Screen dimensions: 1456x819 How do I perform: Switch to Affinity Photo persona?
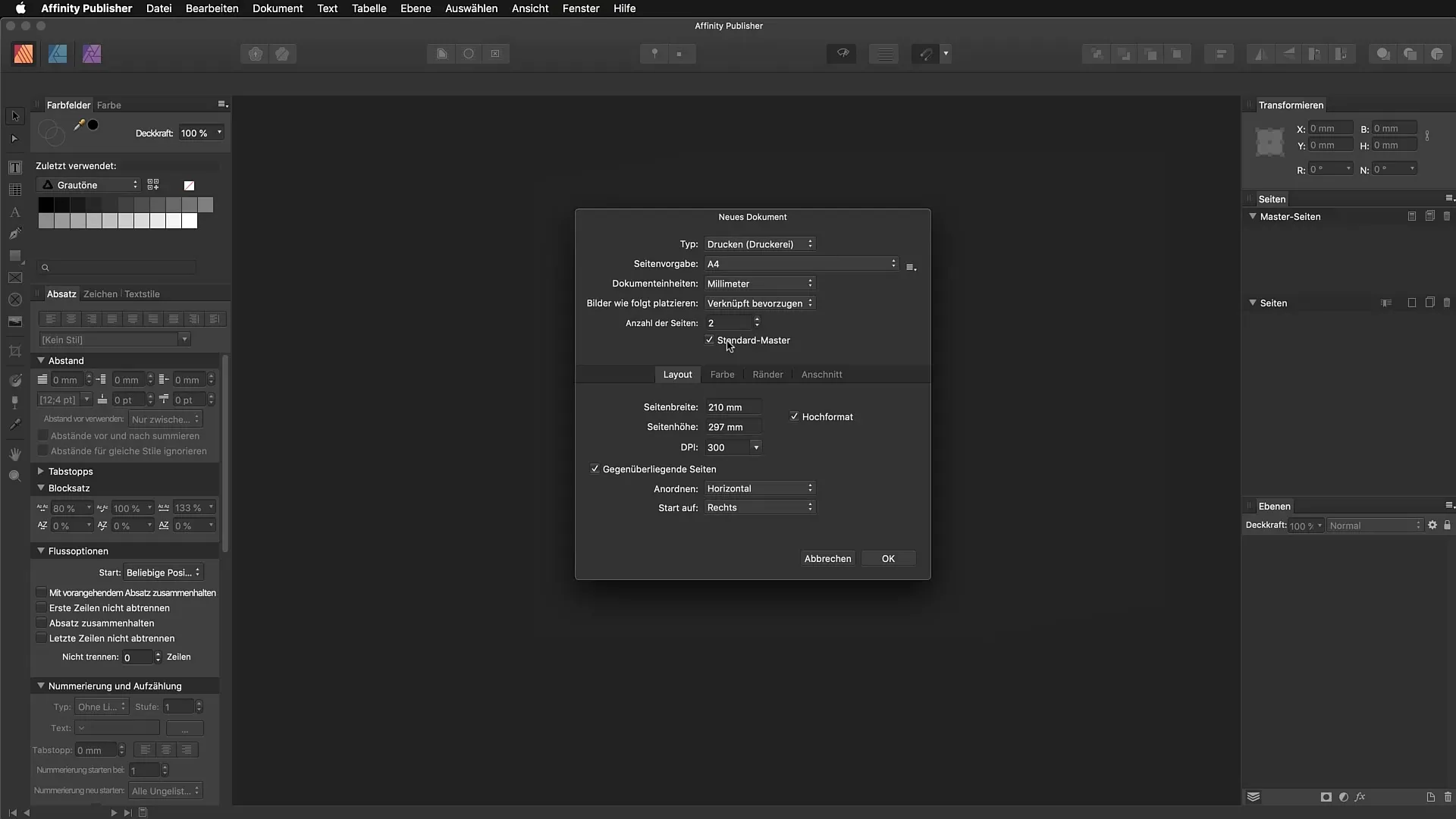pyautogui.click(x=92, y=54)
